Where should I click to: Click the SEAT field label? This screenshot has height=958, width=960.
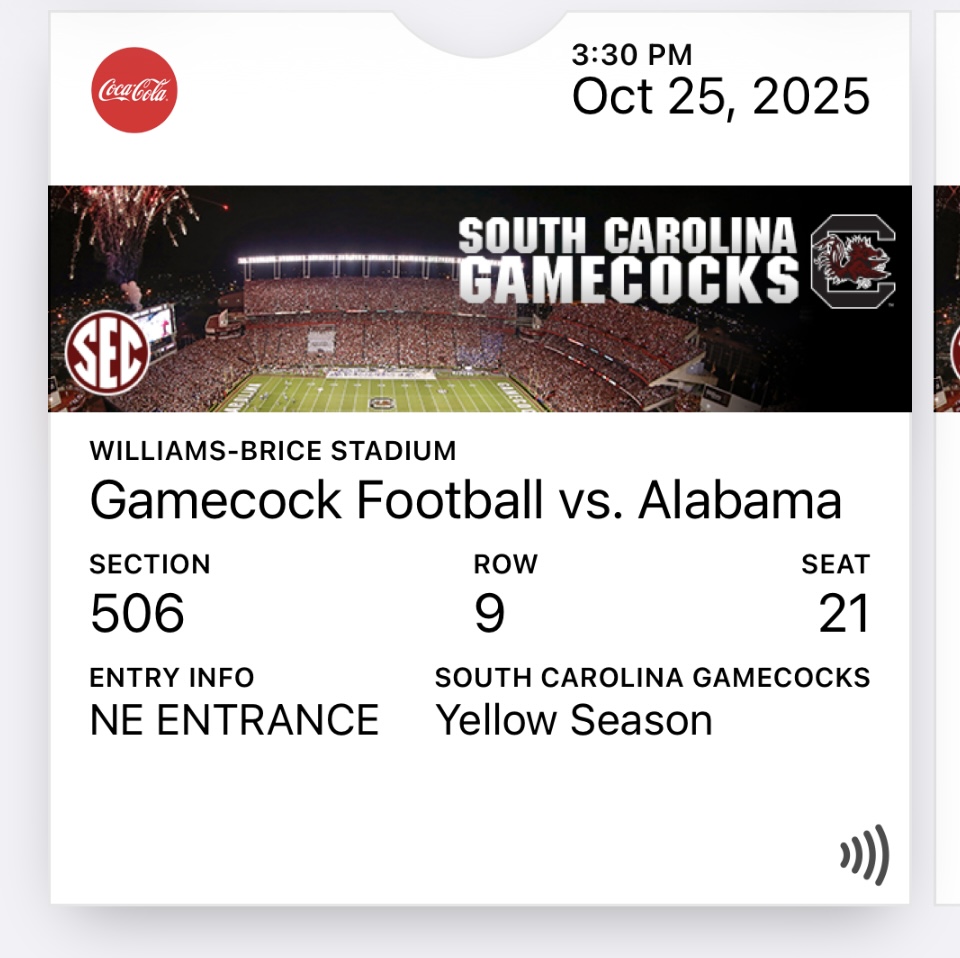coord(835,565)
